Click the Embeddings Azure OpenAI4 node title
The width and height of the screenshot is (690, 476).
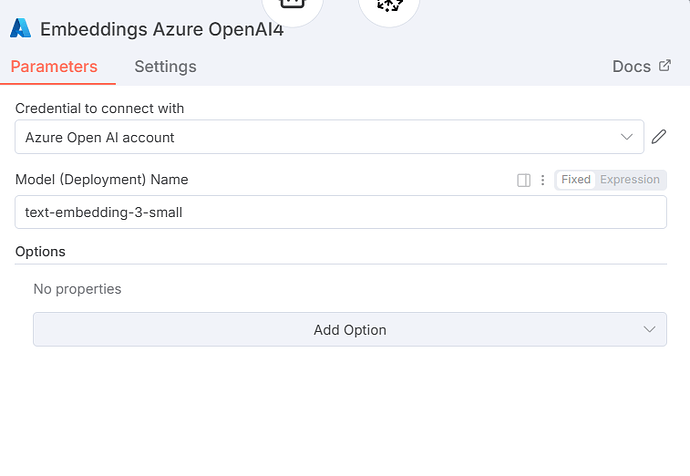point(162,28)
